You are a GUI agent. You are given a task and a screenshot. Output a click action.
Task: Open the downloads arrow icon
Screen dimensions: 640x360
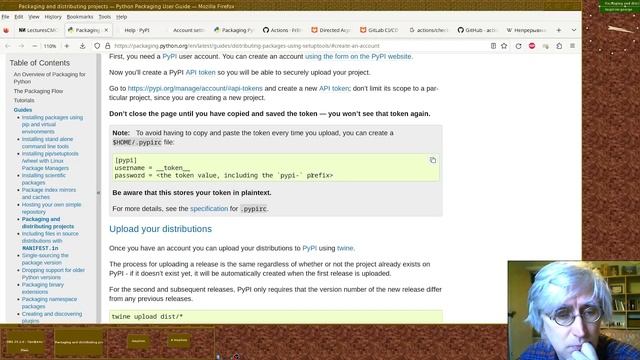(82, 46)
